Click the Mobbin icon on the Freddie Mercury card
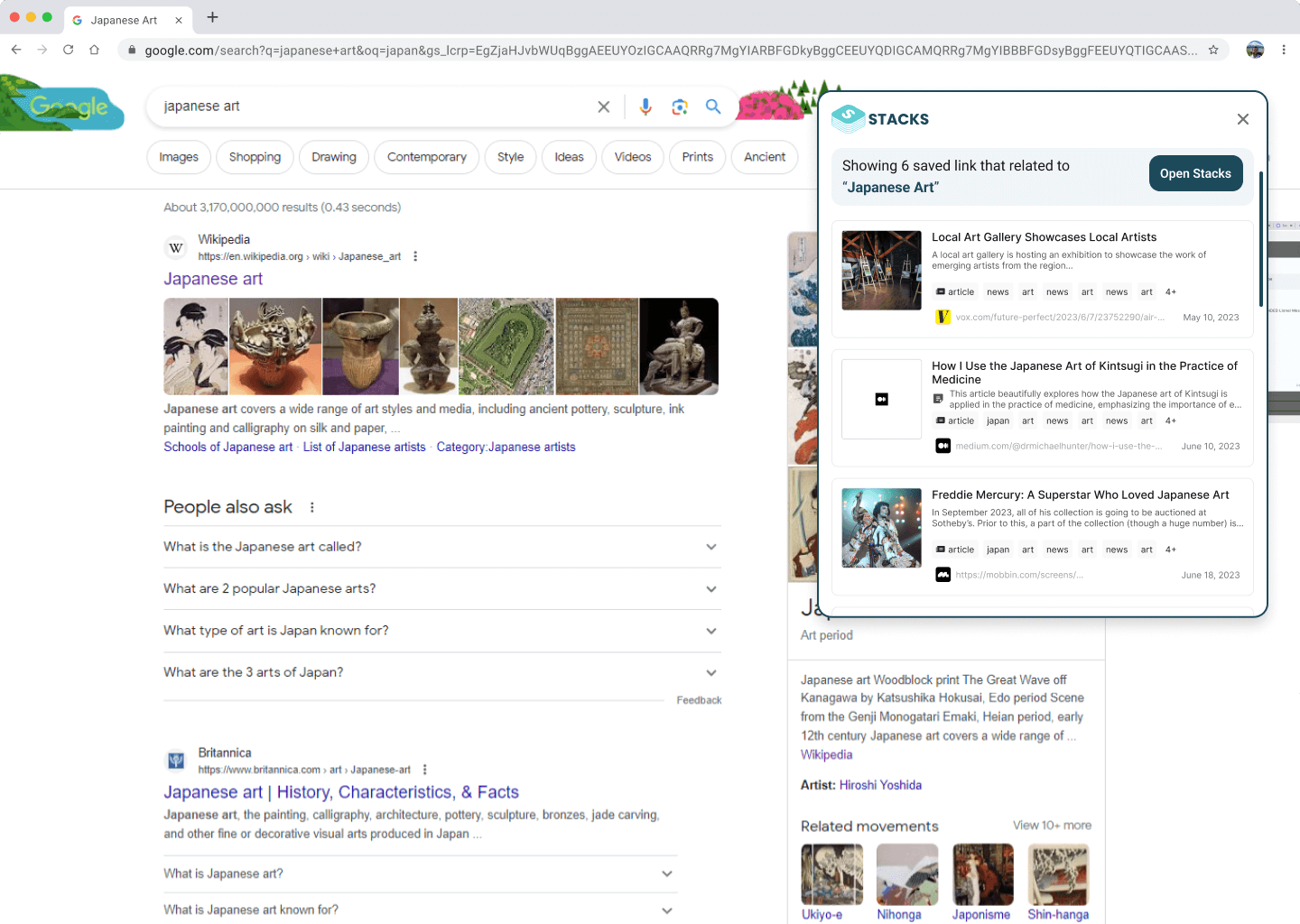1300x924 pixels. pos(942,574)
